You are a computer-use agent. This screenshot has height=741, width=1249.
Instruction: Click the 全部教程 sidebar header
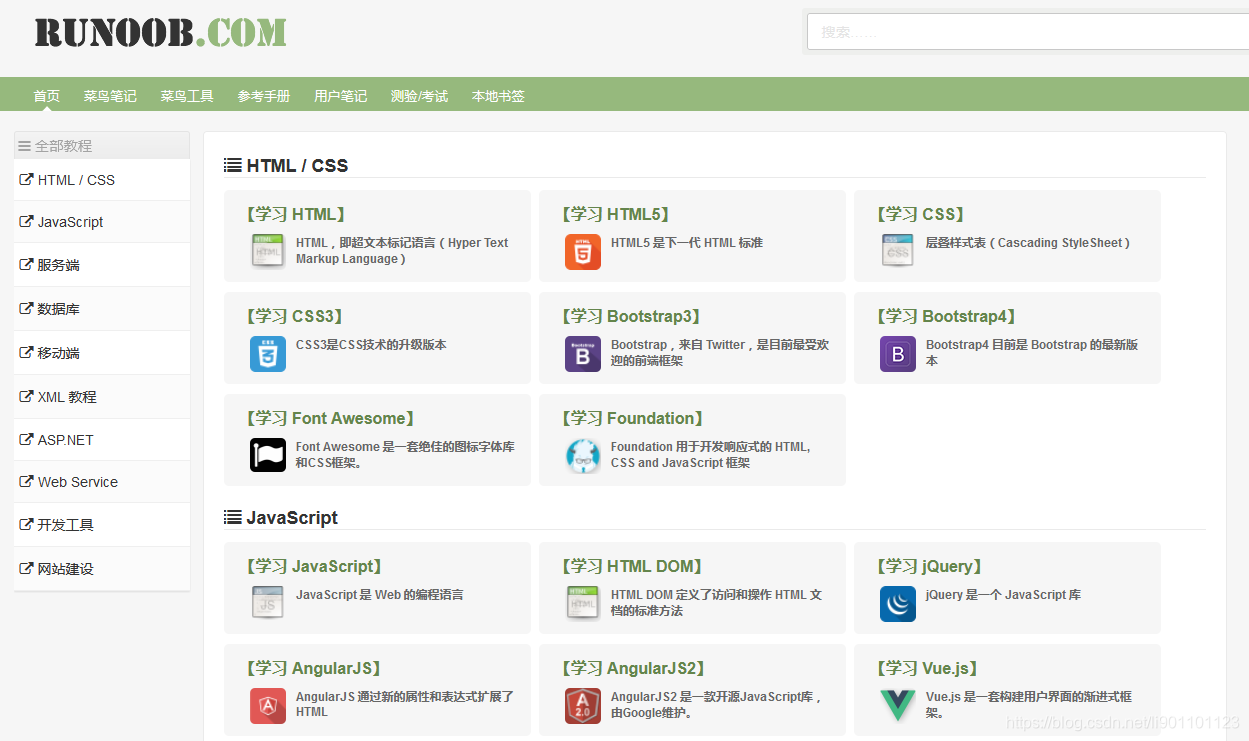tap(102, 145)
